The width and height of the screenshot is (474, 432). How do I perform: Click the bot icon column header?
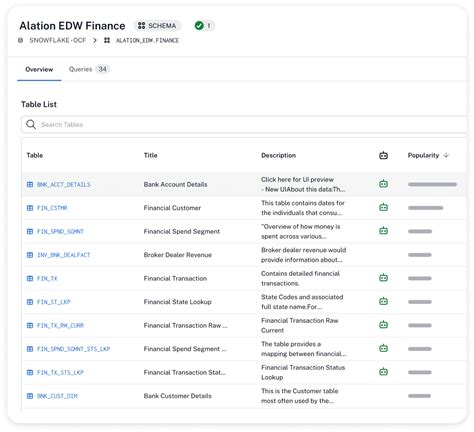(383, 155)
